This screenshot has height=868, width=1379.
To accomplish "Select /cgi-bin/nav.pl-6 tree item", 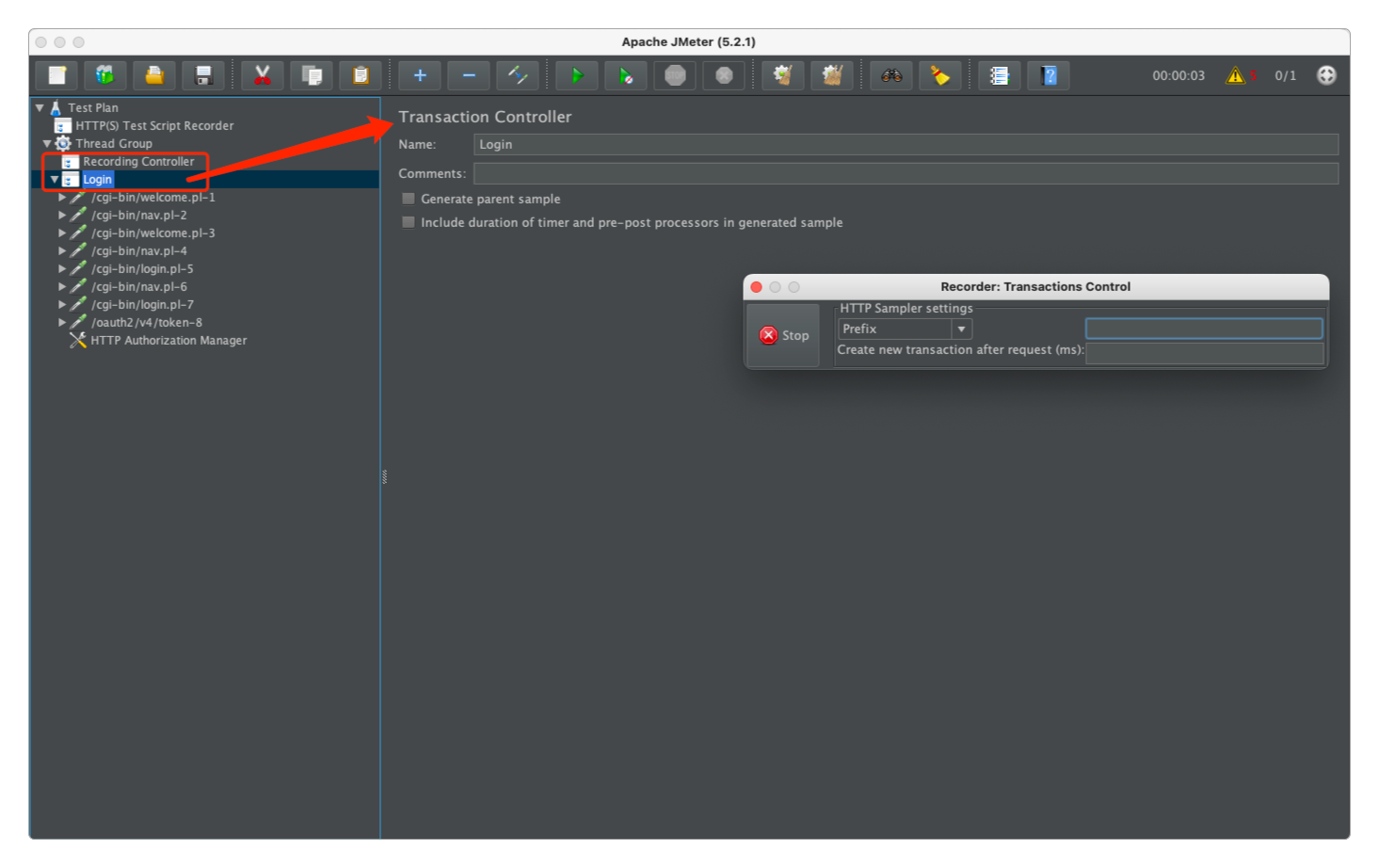I will pos(139,287).
